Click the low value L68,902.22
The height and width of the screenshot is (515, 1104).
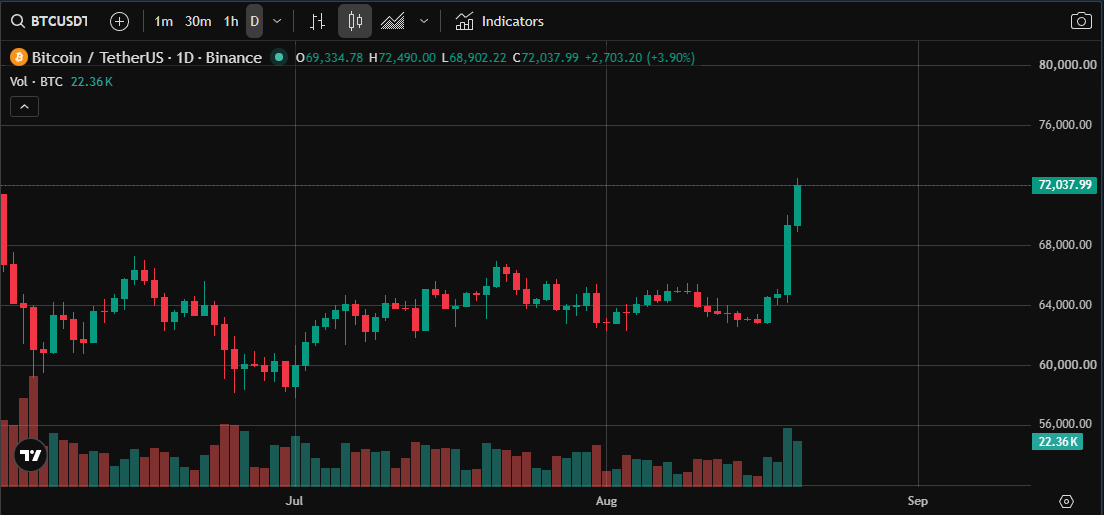click(x=474, y=58)
